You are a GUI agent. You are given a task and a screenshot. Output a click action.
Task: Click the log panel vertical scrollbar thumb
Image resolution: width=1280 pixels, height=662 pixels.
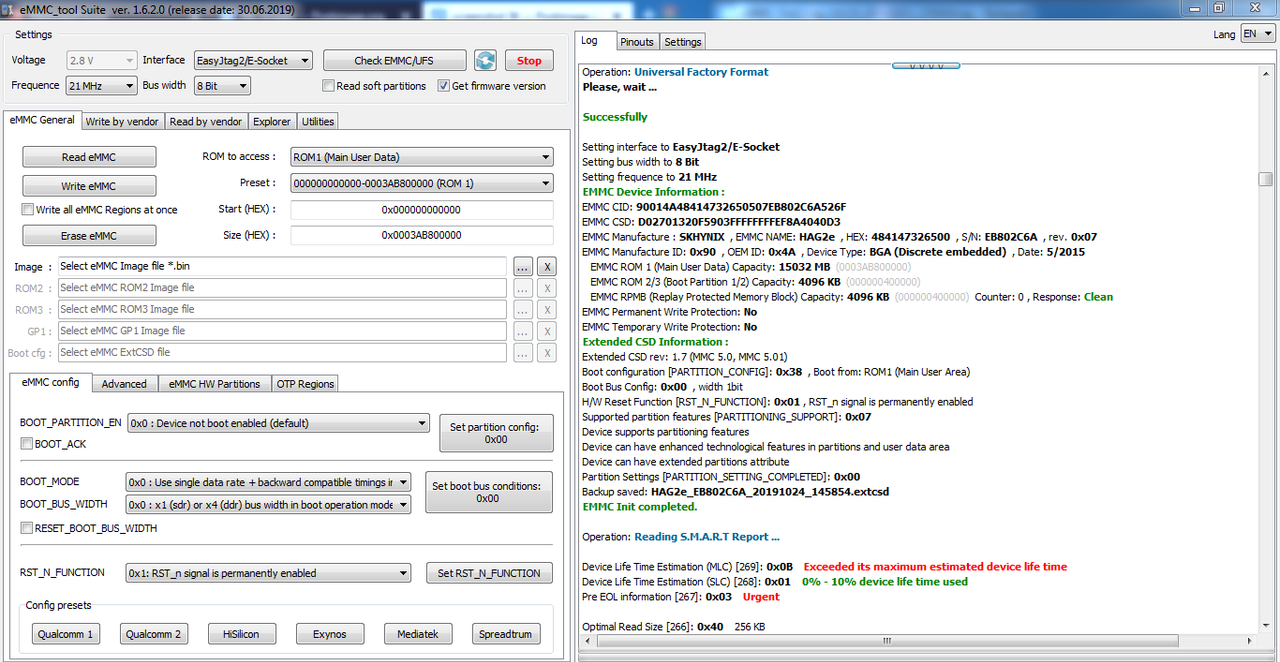point(1265,179)
